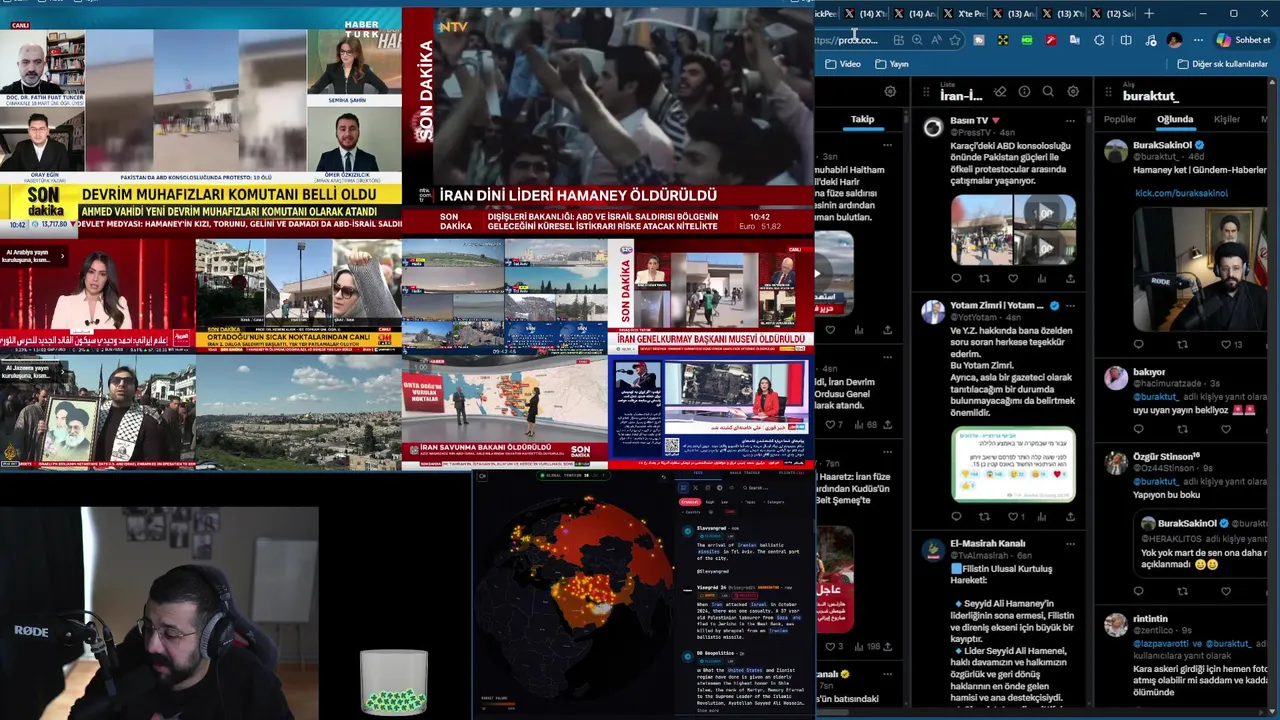Open İran list column settings gear
This screenshot has width=1280, height=720.
pos(1073,92)
